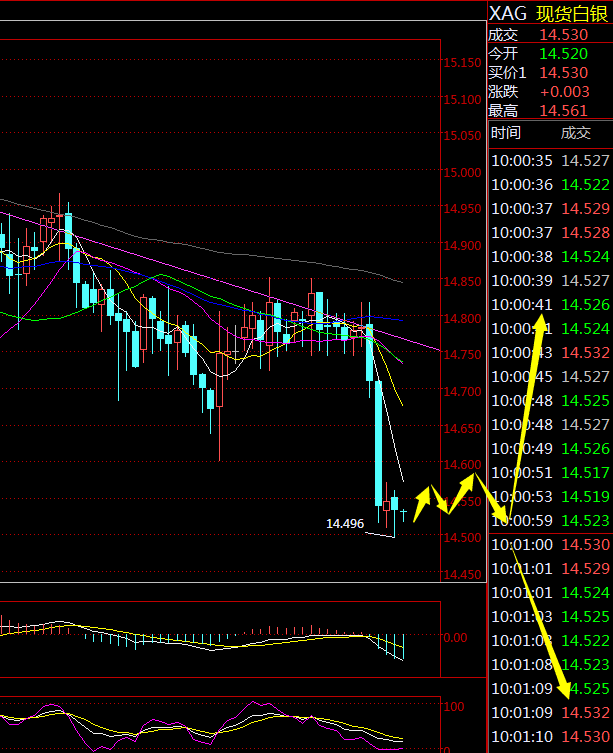Image resolution: width=613 pixels, height=753 pixels.
Task: Click the 14.800 price axis label
Action: click(462, 318)
